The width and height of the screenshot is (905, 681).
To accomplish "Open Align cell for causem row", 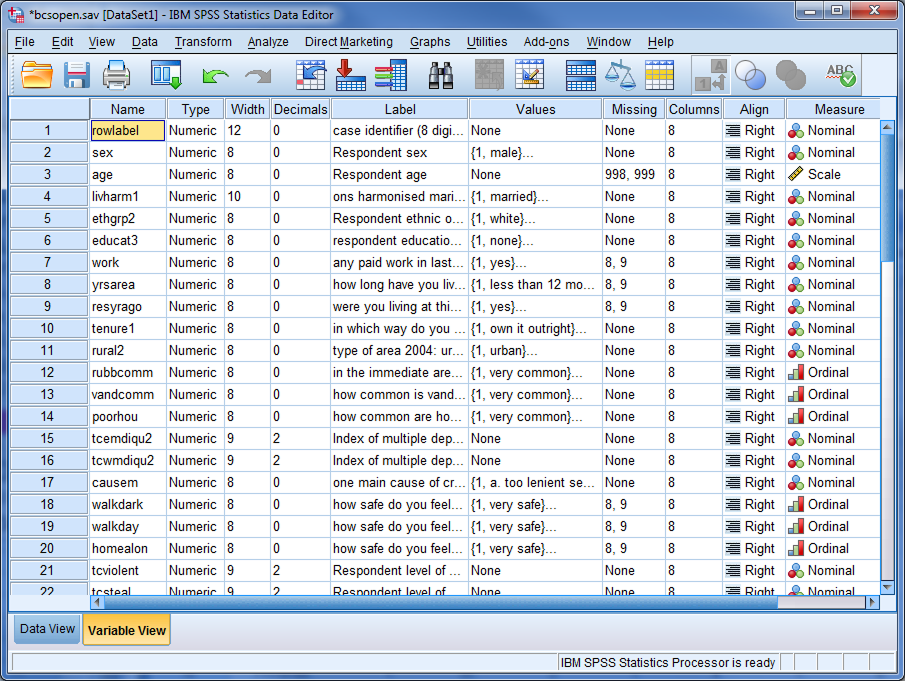I will [754, 482].
